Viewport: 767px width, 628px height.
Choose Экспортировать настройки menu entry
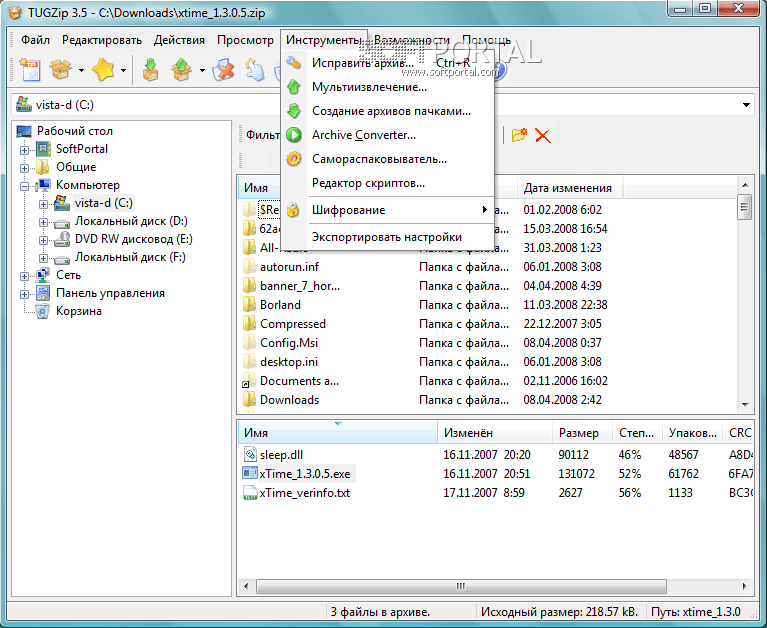[x=387, y=237]
